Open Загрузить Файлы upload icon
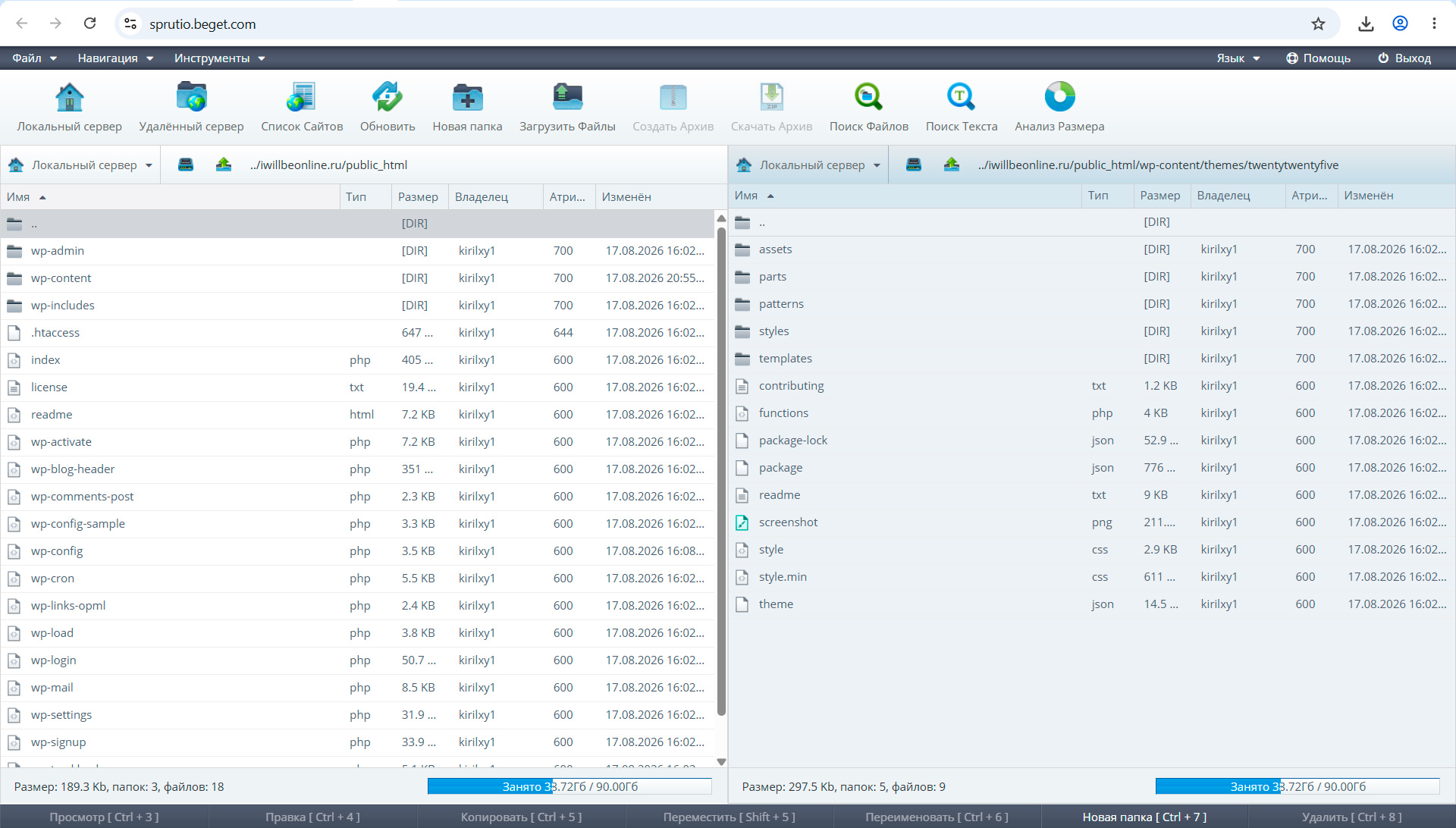Viewport: 1456px width, 828px height. (567, 97)
